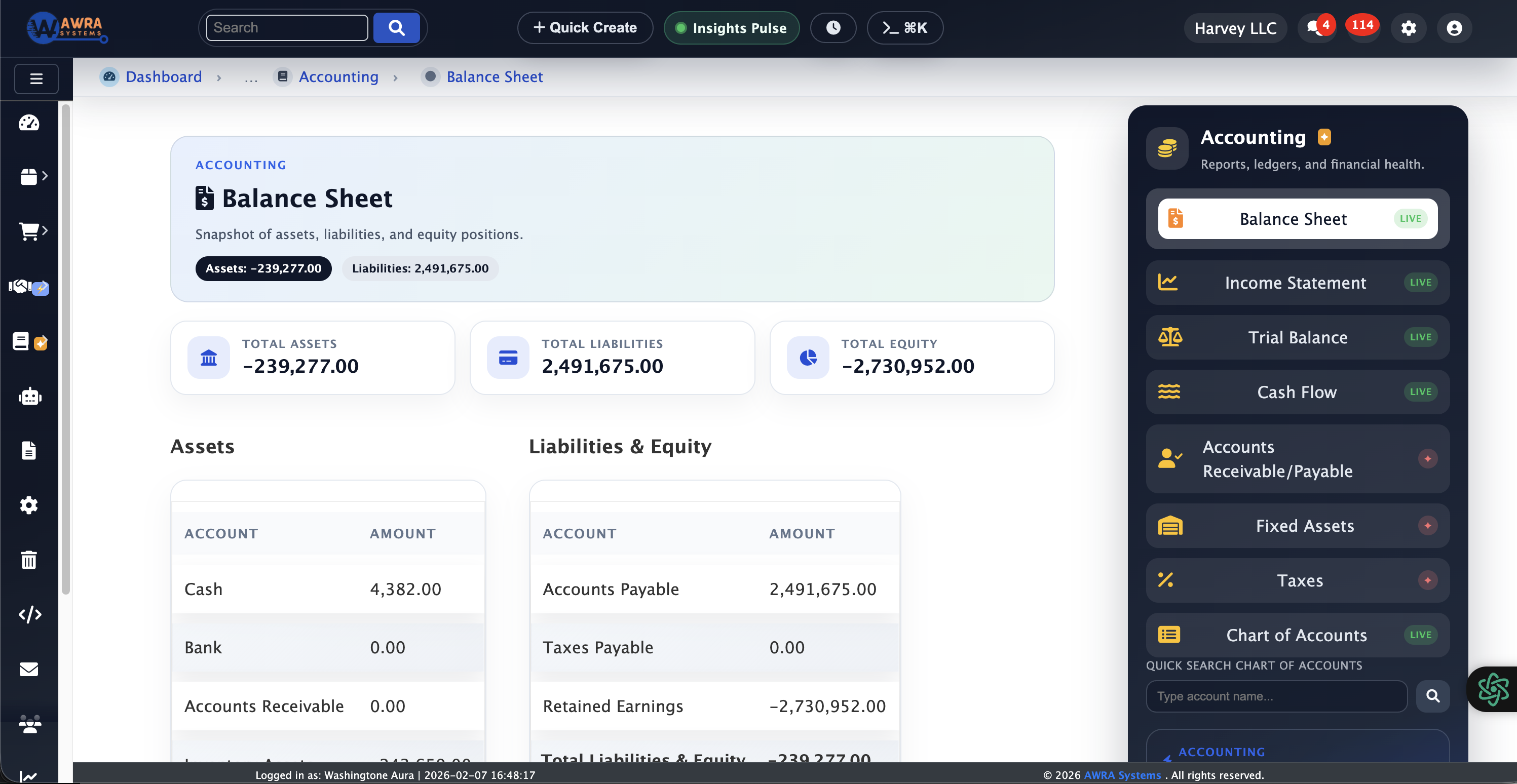Open the shopping cart icon in sidebar

pyautogui.click(x=29, y=231)
